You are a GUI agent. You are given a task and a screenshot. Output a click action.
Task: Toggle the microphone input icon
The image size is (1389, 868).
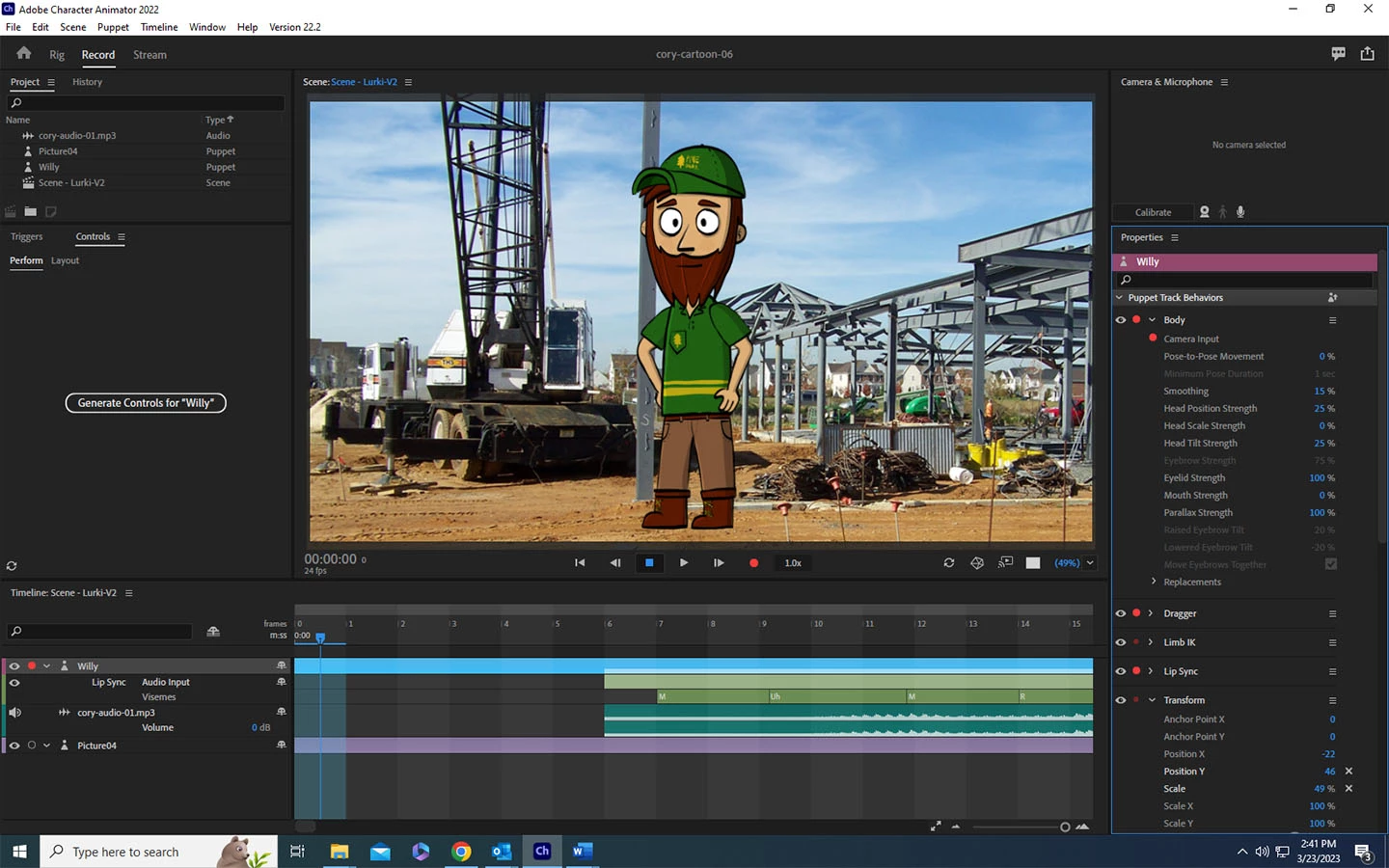pos(1240,212)
